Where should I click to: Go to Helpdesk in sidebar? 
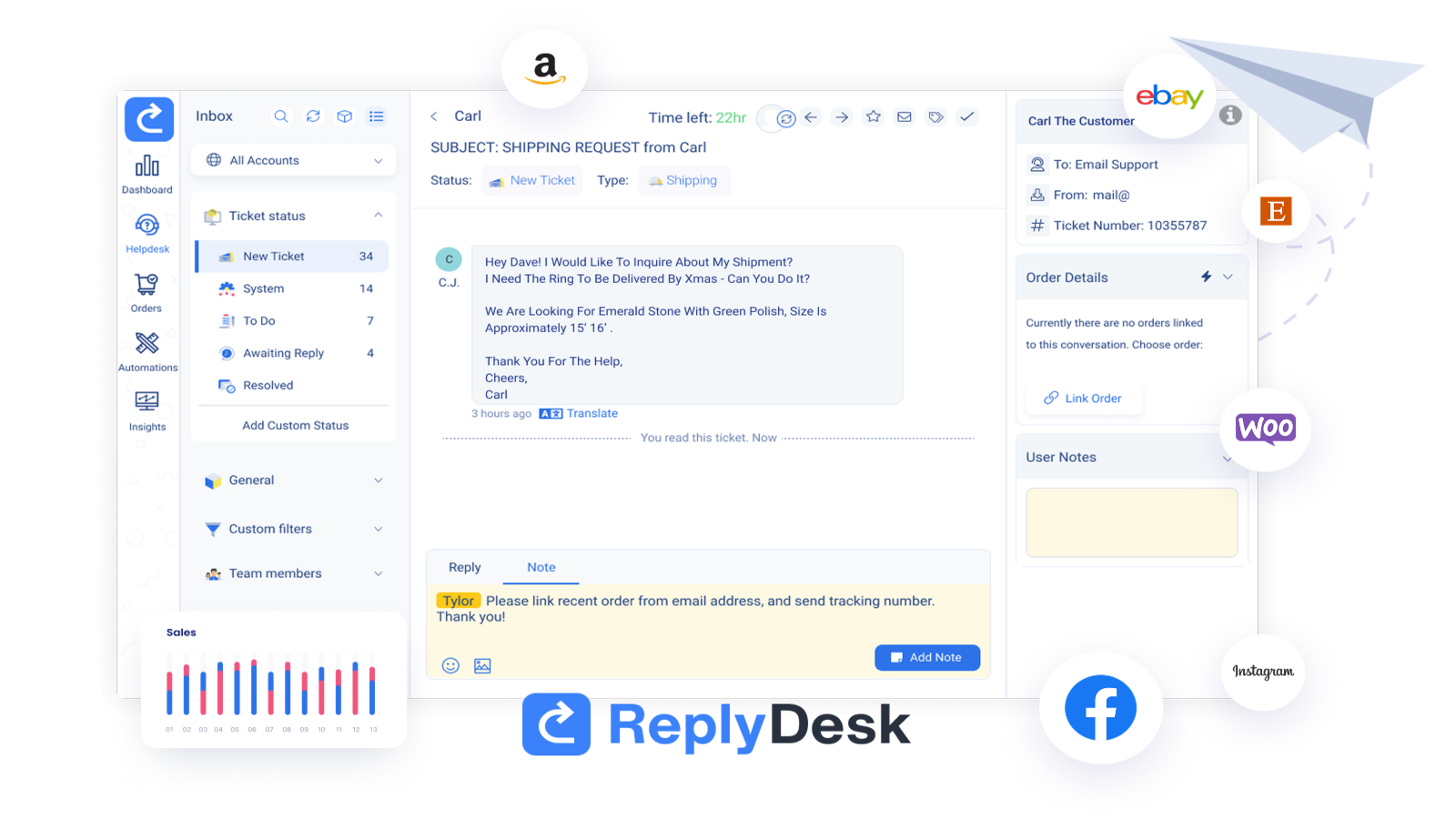[147, 234]
